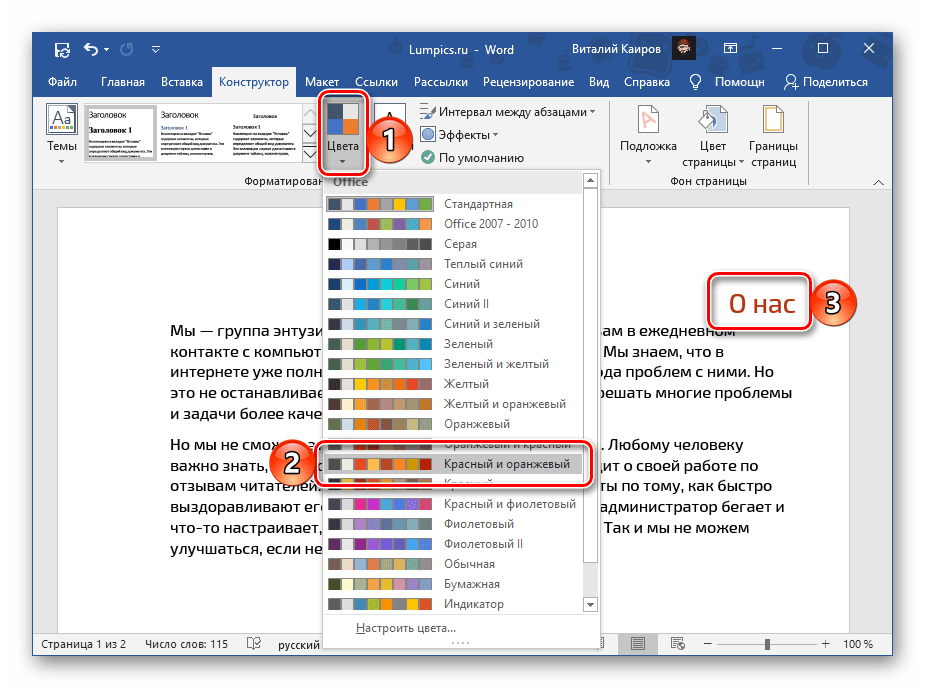Viewport: 925px width, 688px height.
Task: Switch to the Вставка tab
Action: tap(181, 82)
